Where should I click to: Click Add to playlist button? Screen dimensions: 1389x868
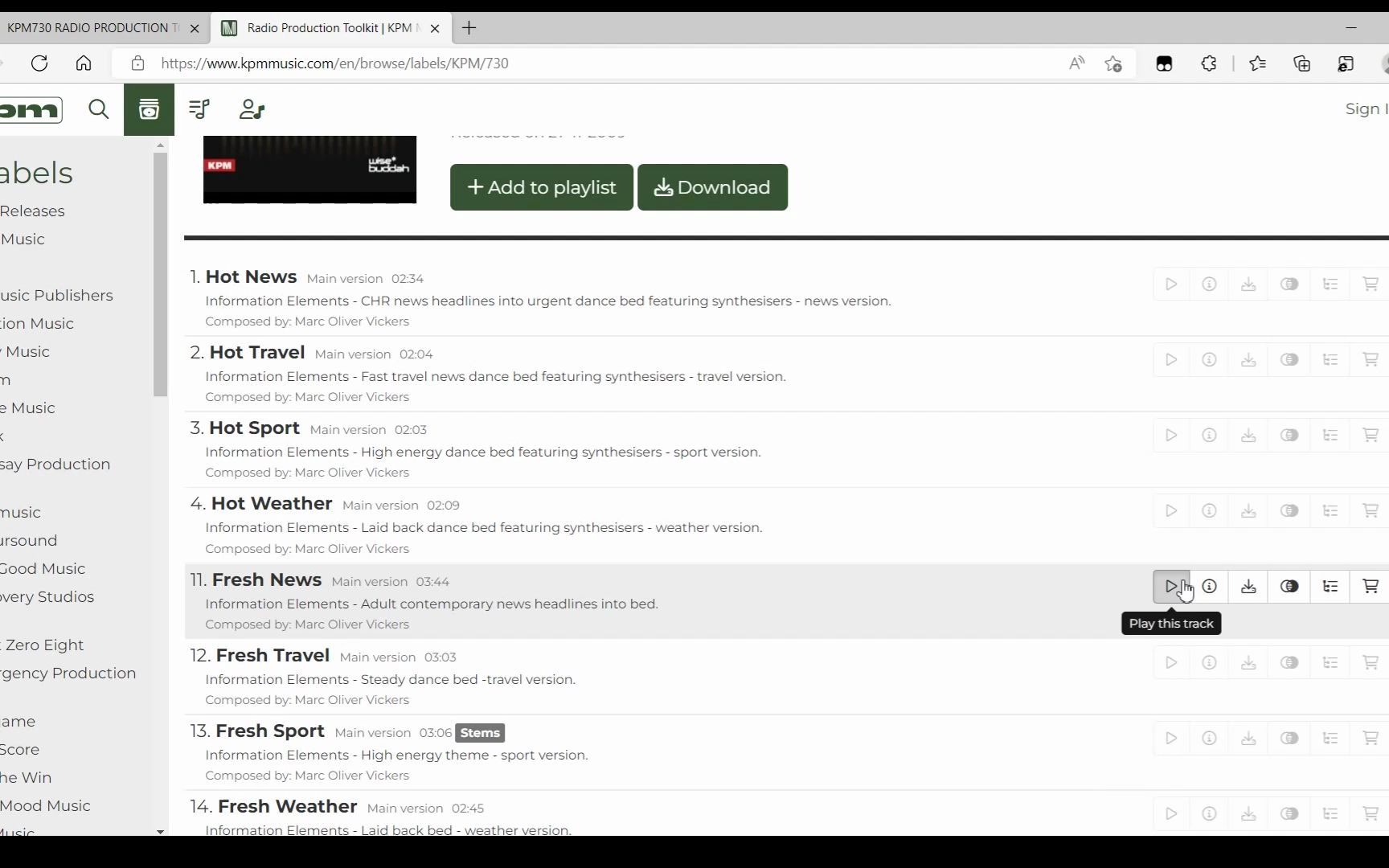(542, 187)
